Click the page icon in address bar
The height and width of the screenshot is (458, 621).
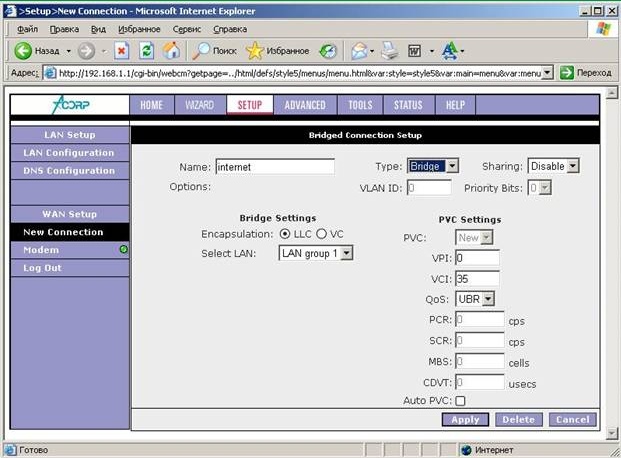[50, 73]
